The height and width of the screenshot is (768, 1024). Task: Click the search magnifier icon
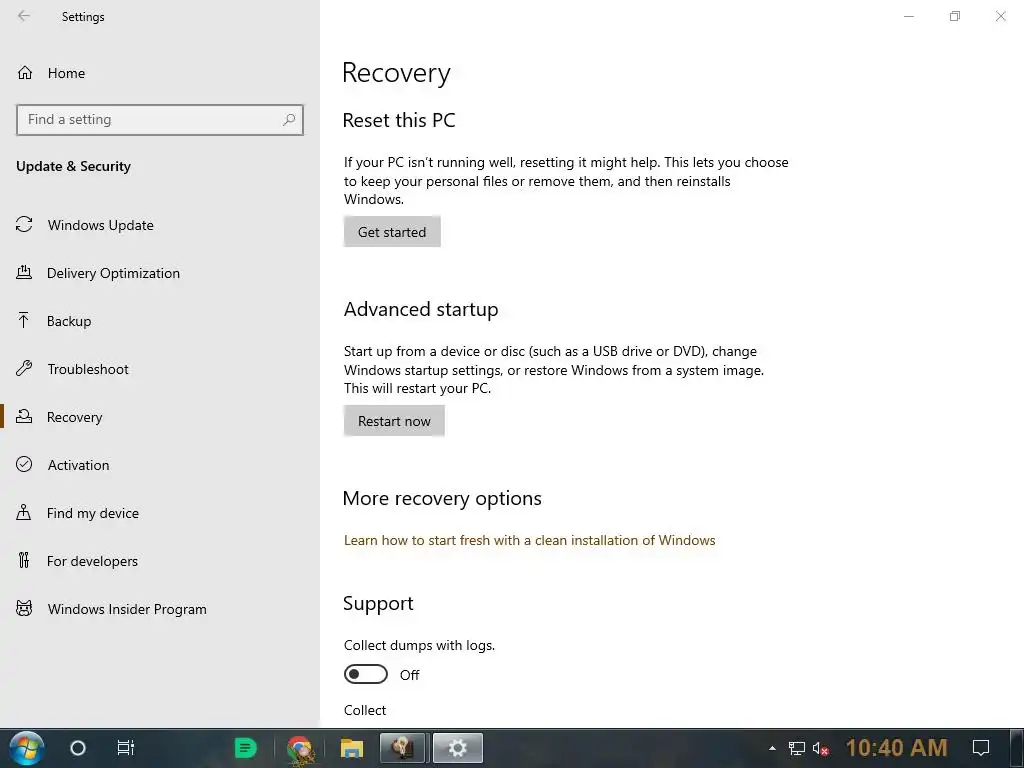[x=289, y=120]
